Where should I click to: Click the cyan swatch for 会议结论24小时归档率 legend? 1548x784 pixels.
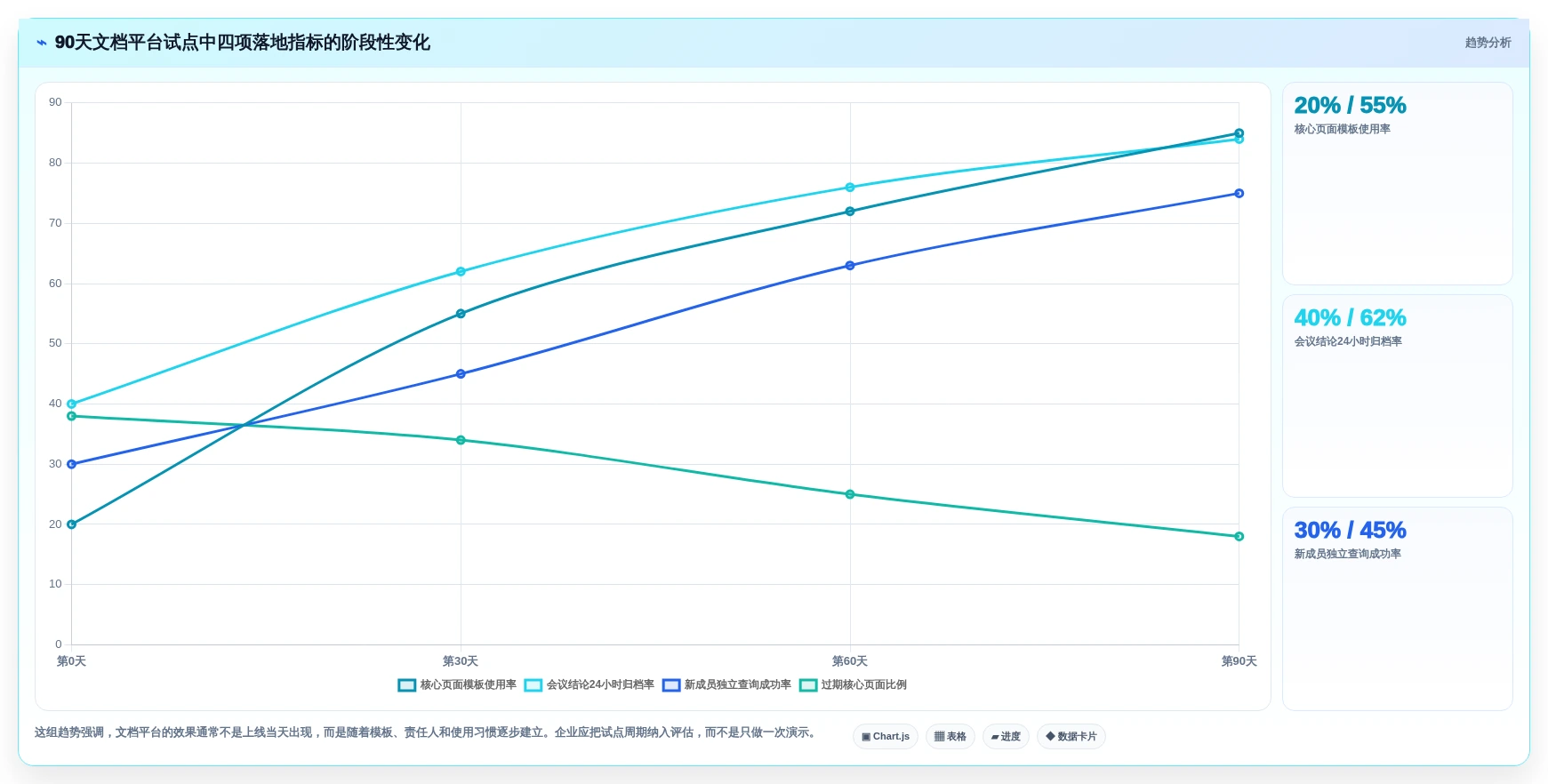click(x=533, y=685)
